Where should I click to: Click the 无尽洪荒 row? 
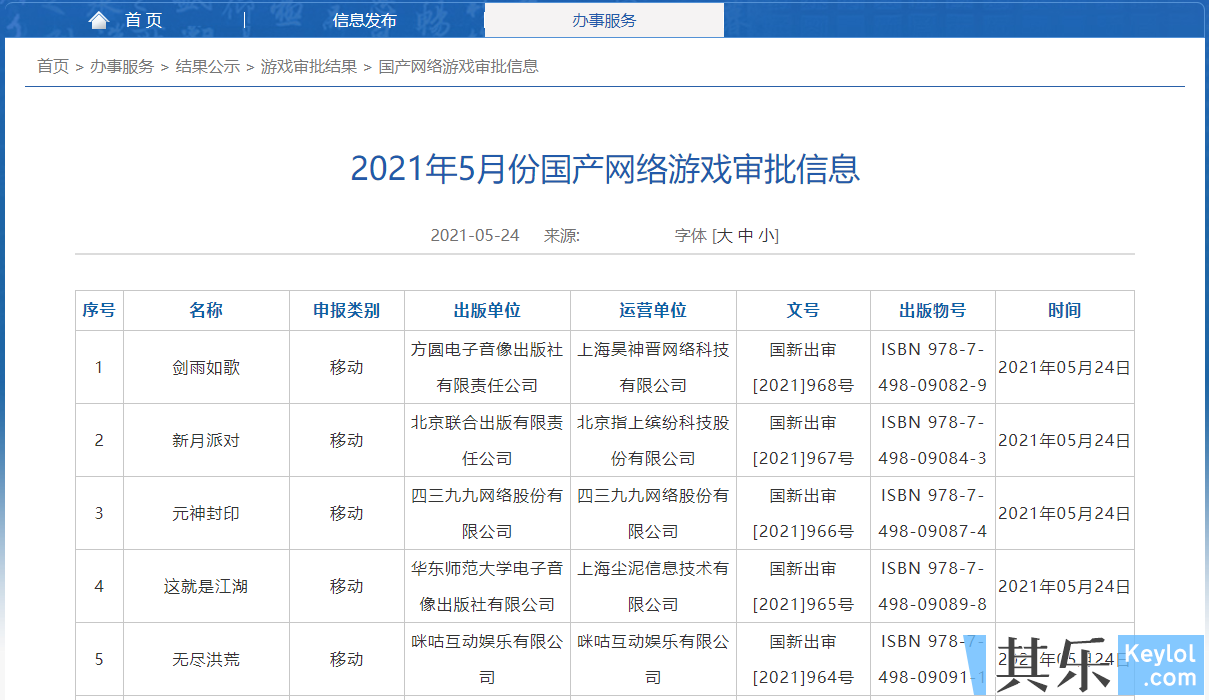pos(205,659)
